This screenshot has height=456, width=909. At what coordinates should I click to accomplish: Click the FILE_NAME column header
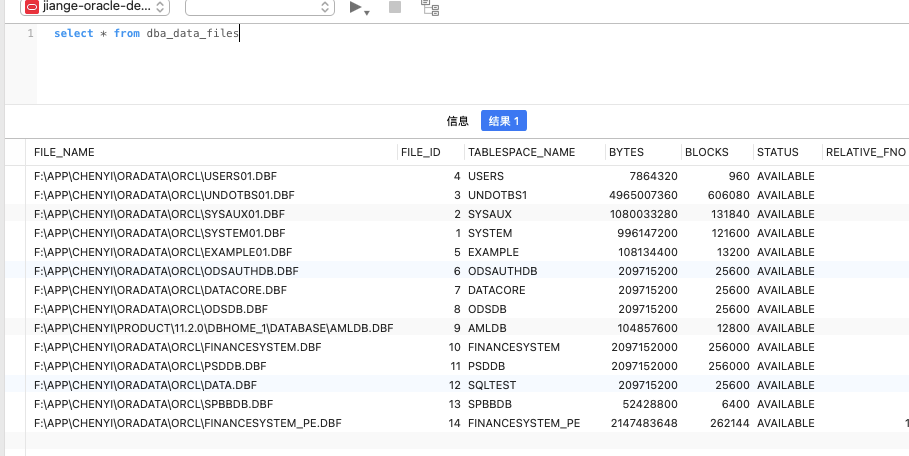(64, 152)
